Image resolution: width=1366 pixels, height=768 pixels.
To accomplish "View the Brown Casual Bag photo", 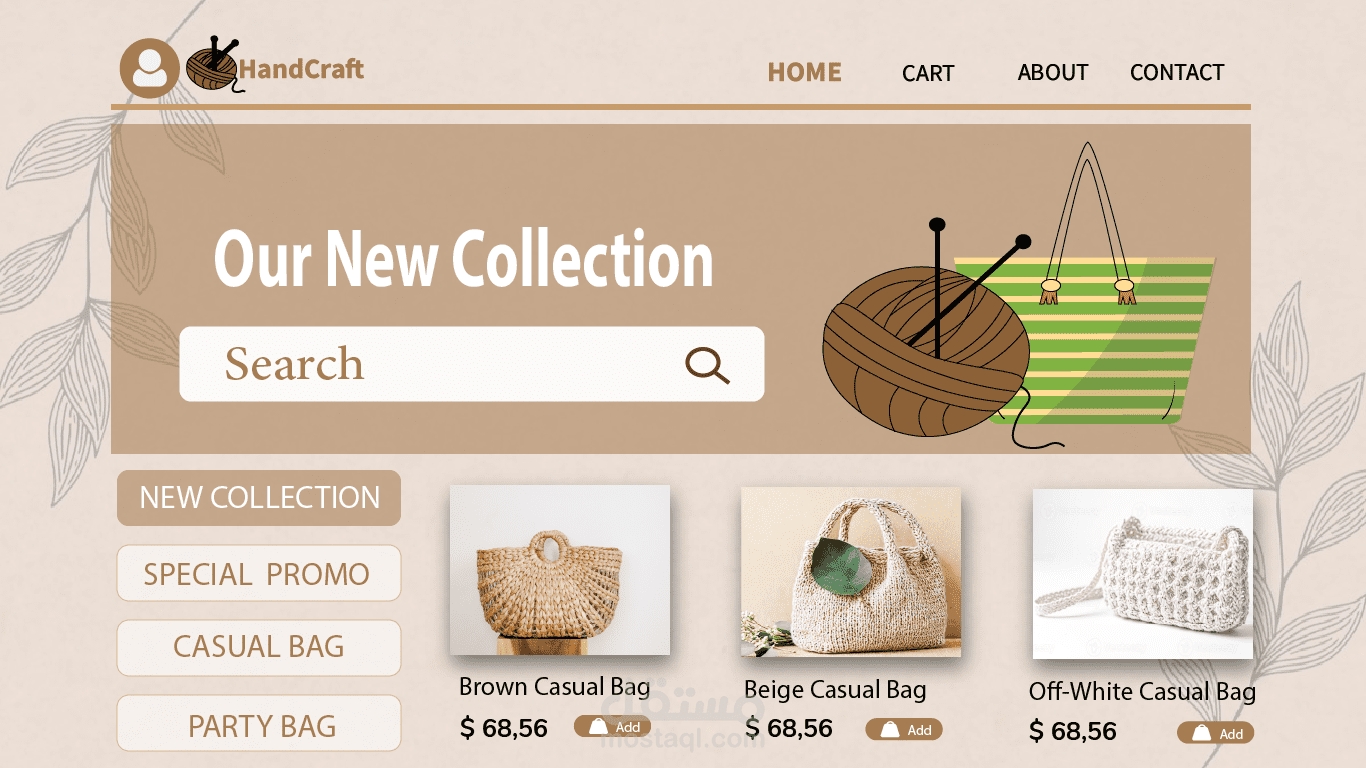I will click(560, 570).
